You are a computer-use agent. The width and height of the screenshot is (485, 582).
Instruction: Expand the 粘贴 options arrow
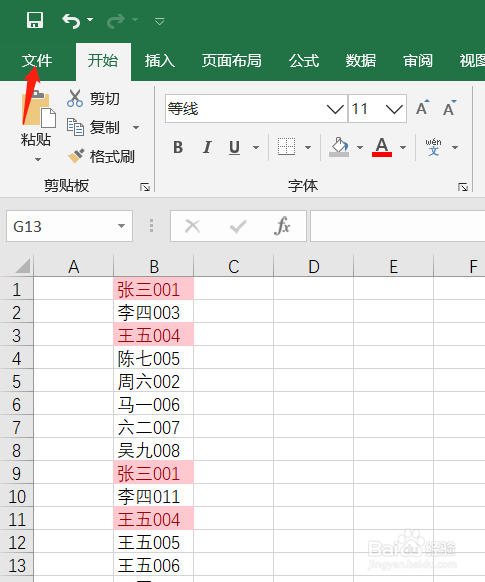(x=37, y=160)
